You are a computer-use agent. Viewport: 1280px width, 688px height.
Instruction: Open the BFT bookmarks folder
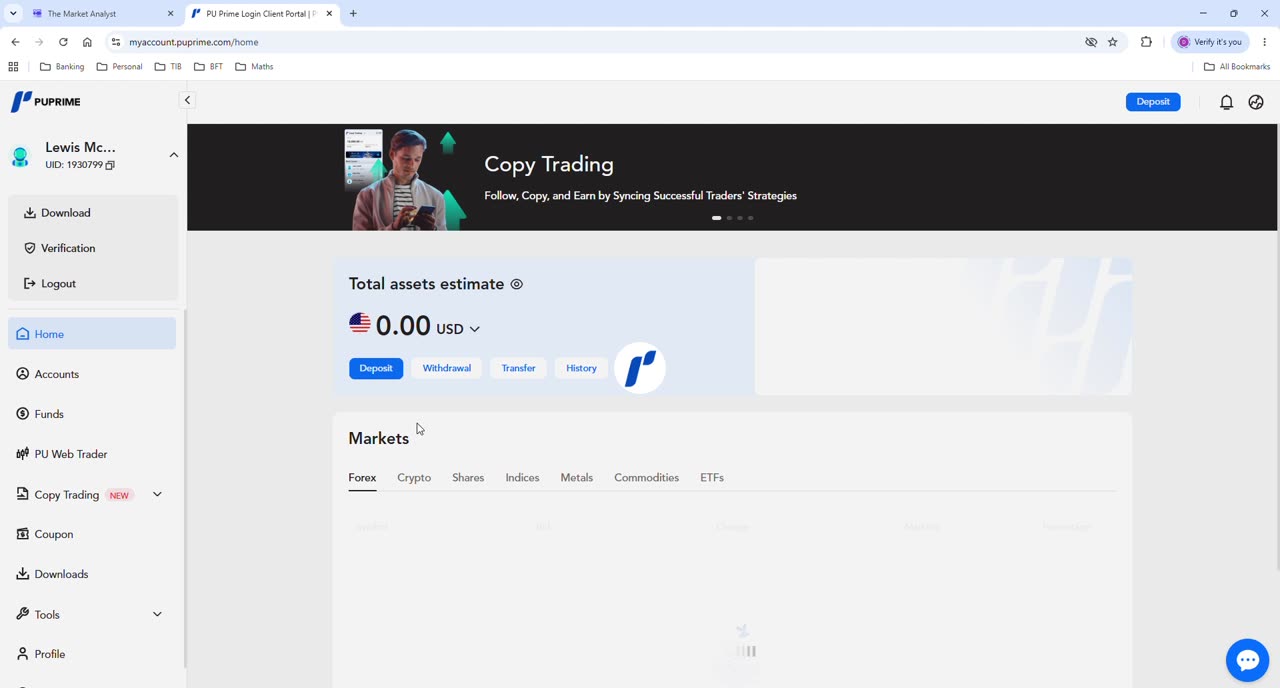click(209, 67)
